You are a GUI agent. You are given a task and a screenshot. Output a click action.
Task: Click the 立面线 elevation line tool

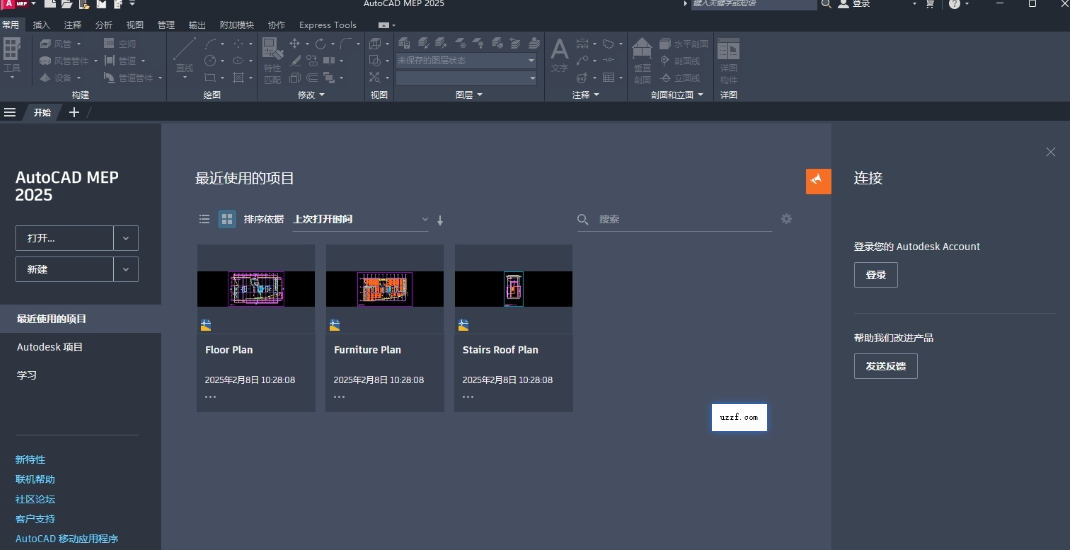tap(680, 78)
